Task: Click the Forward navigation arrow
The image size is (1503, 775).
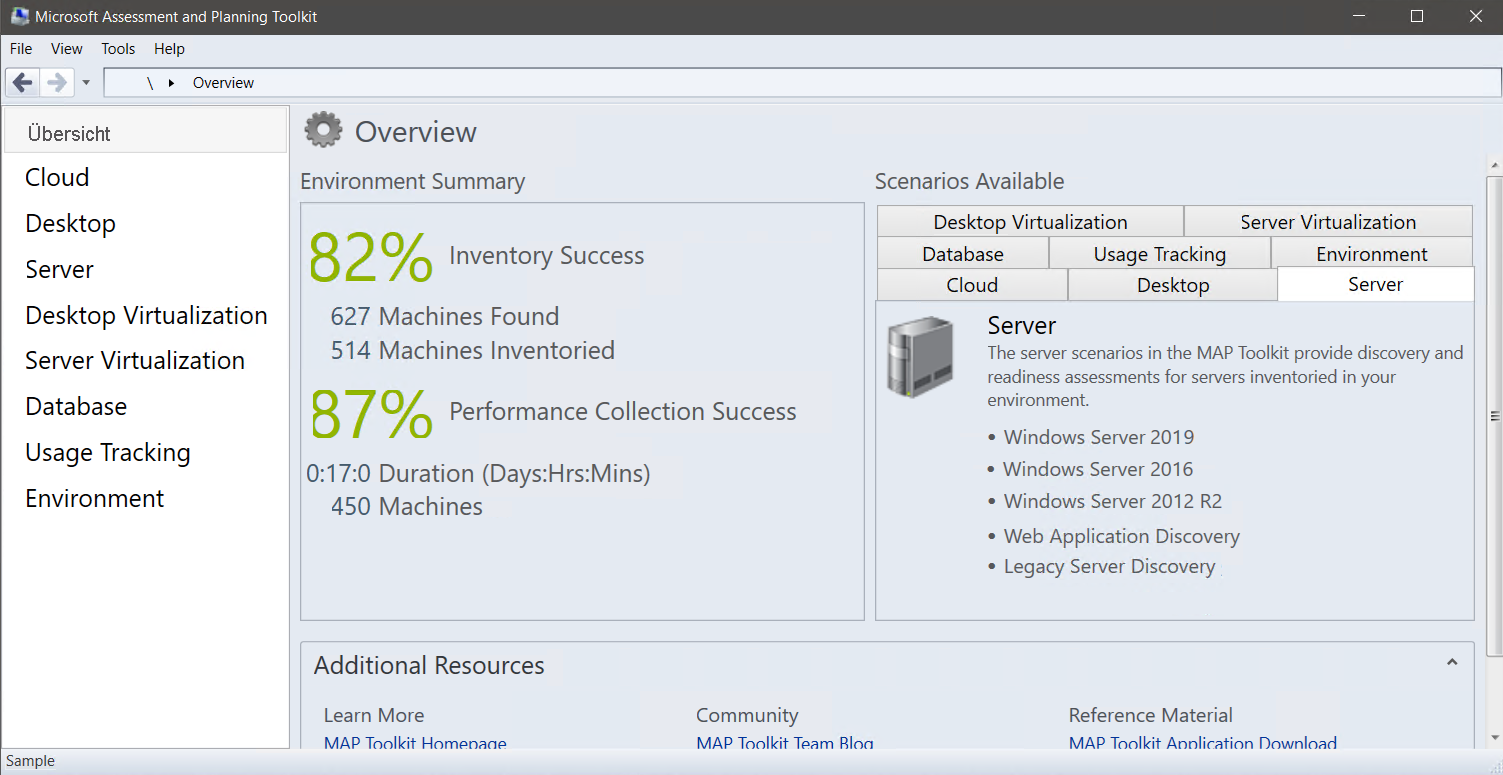Action: tap(57, 82)
